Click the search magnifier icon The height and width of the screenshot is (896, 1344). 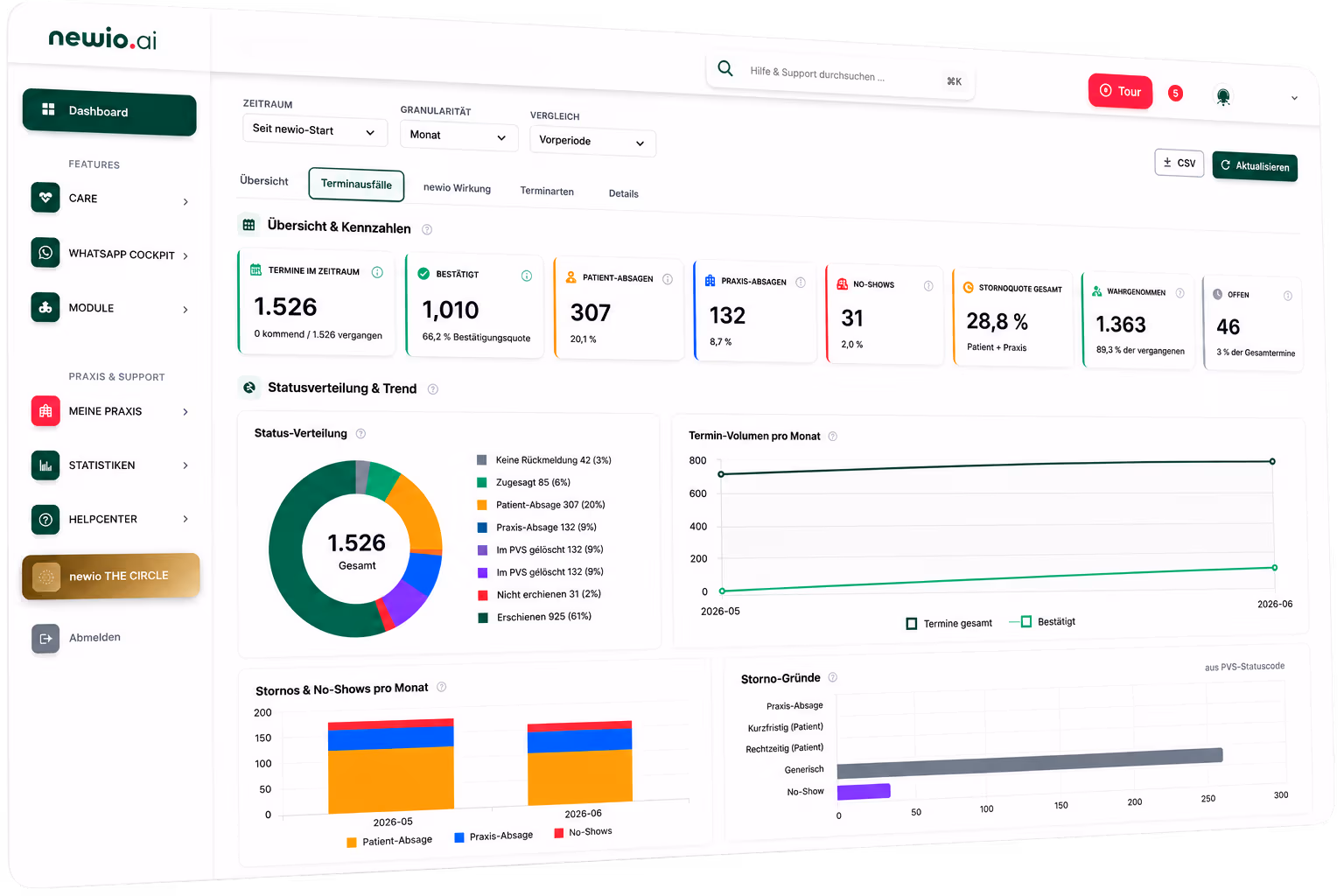(725, 68)
